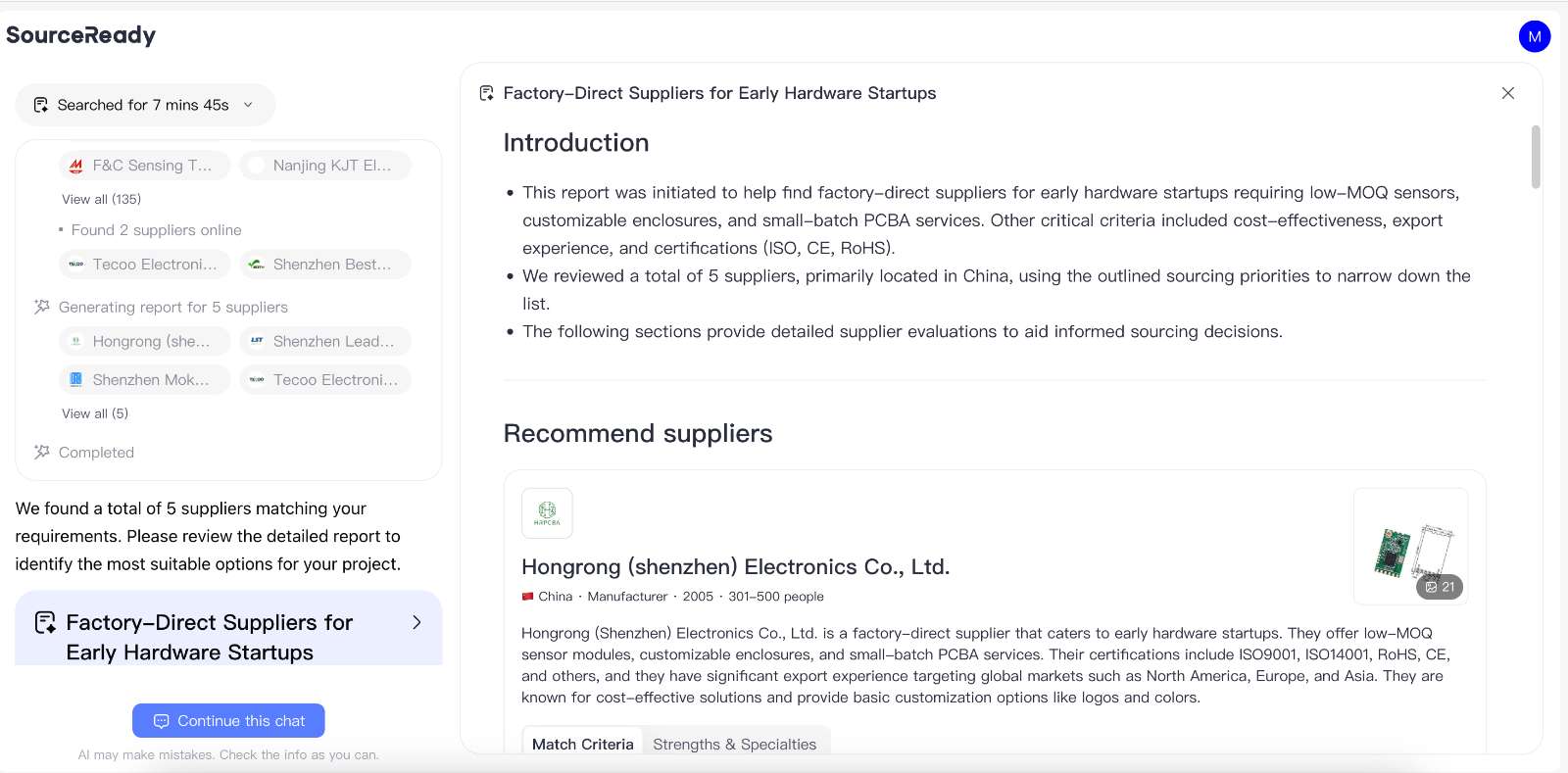
Task: Click the report icon on the Factory-Direct Suppliers card
Action: coord(45,623)
